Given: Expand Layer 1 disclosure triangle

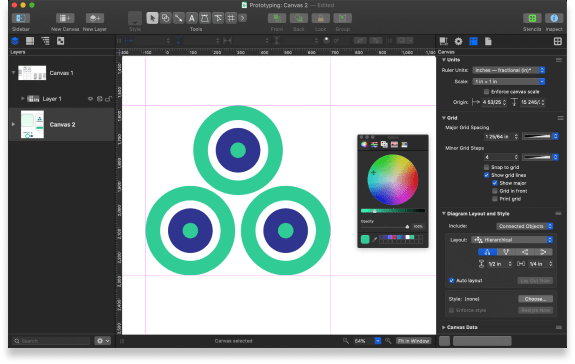Looking at the screenshot, I should click(22, 98).
